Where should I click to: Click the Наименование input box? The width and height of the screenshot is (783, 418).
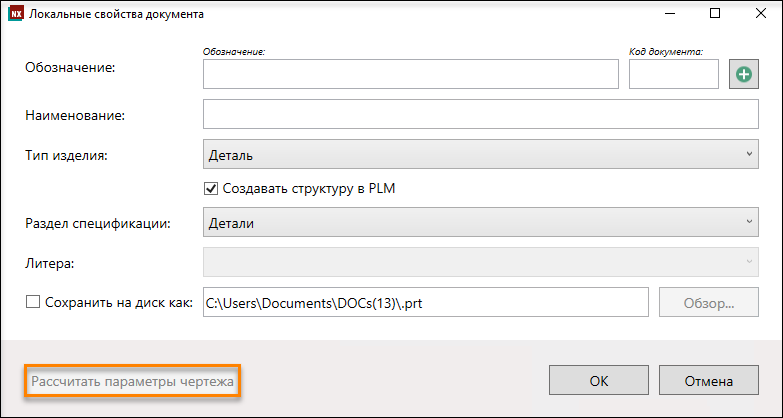point(481,114)
